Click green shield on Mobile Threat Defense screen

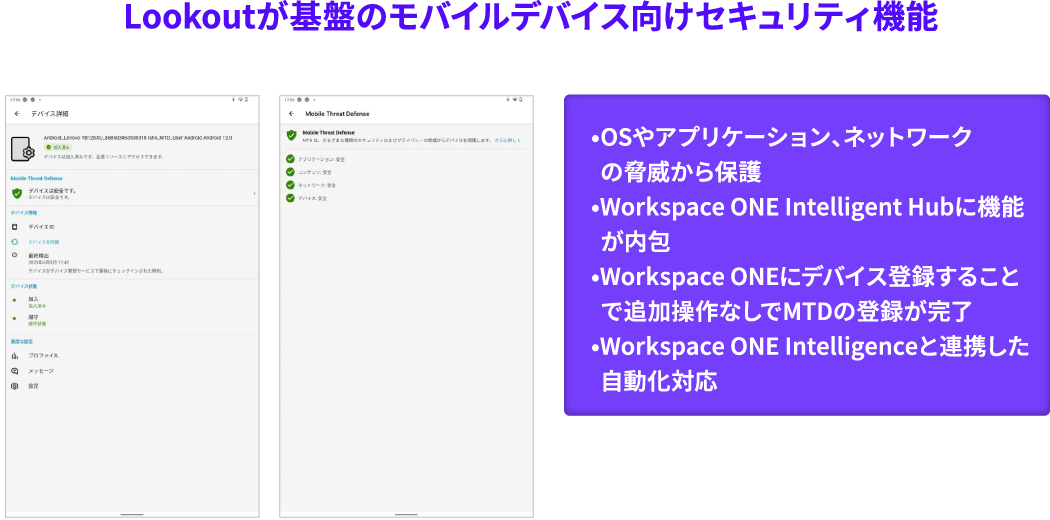pos(291,135)
